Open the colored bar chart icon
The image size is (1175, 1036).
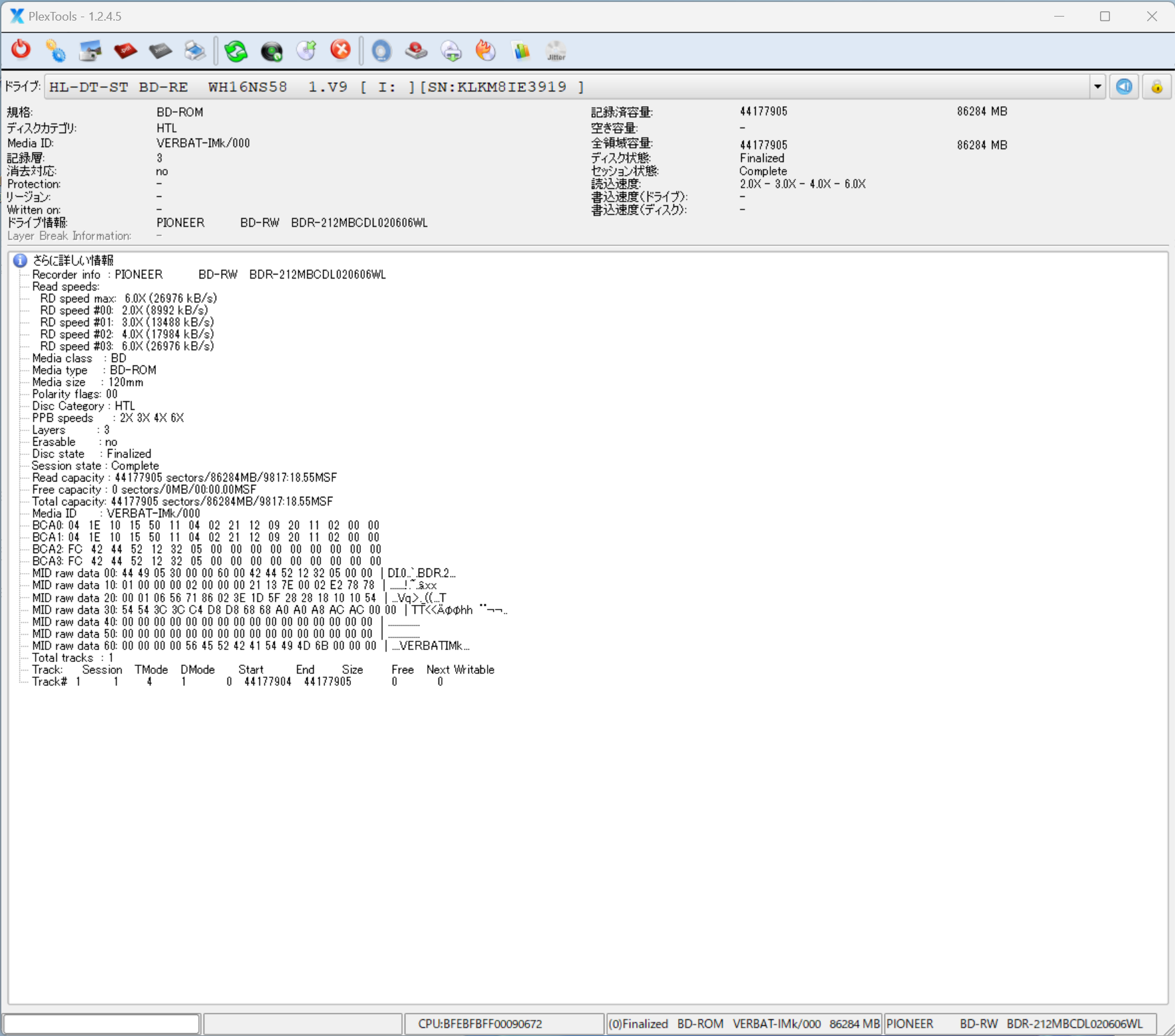point(521,50)
